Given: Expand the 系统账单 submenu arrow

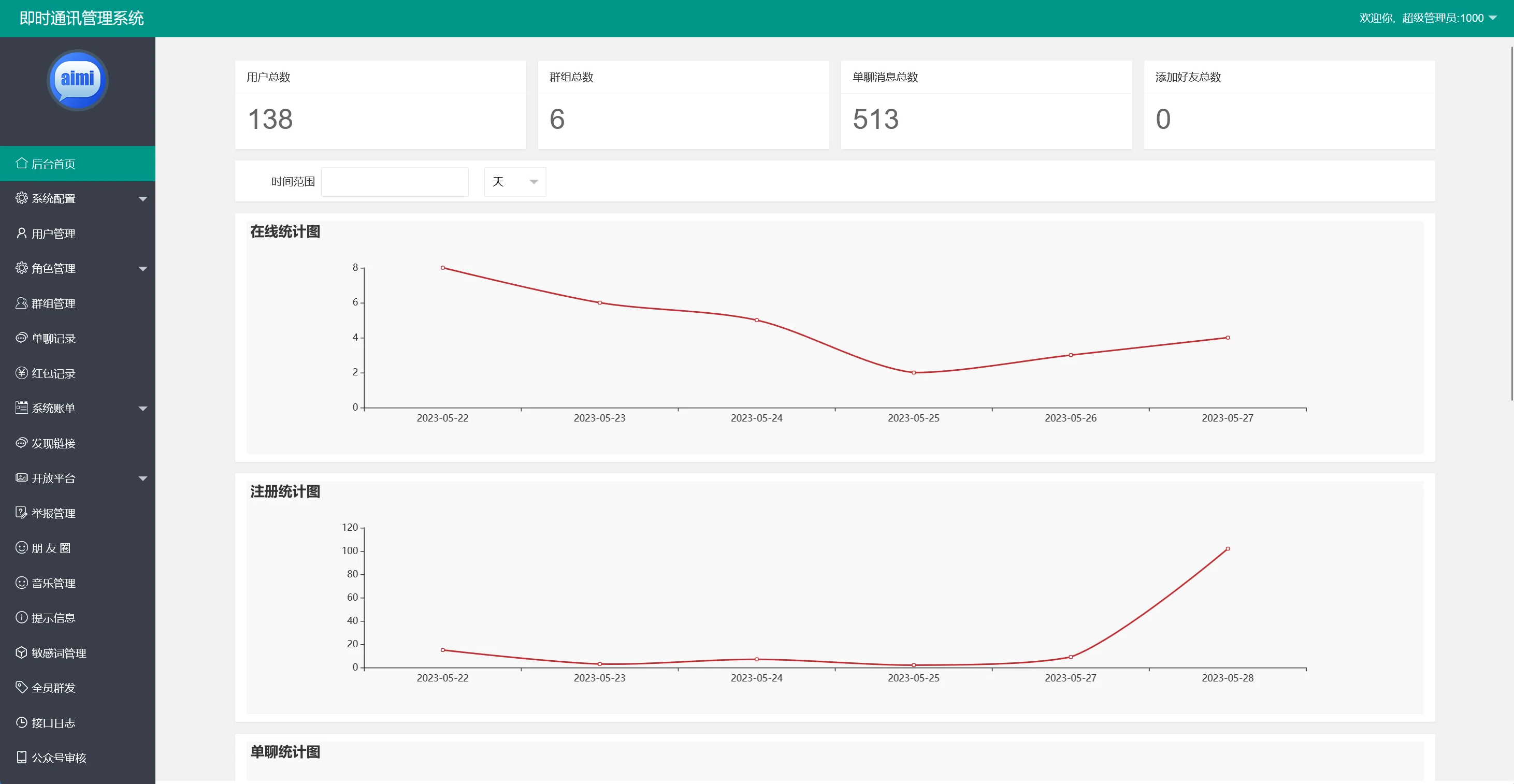Looking at the screenshot, I should click(143, 409).
